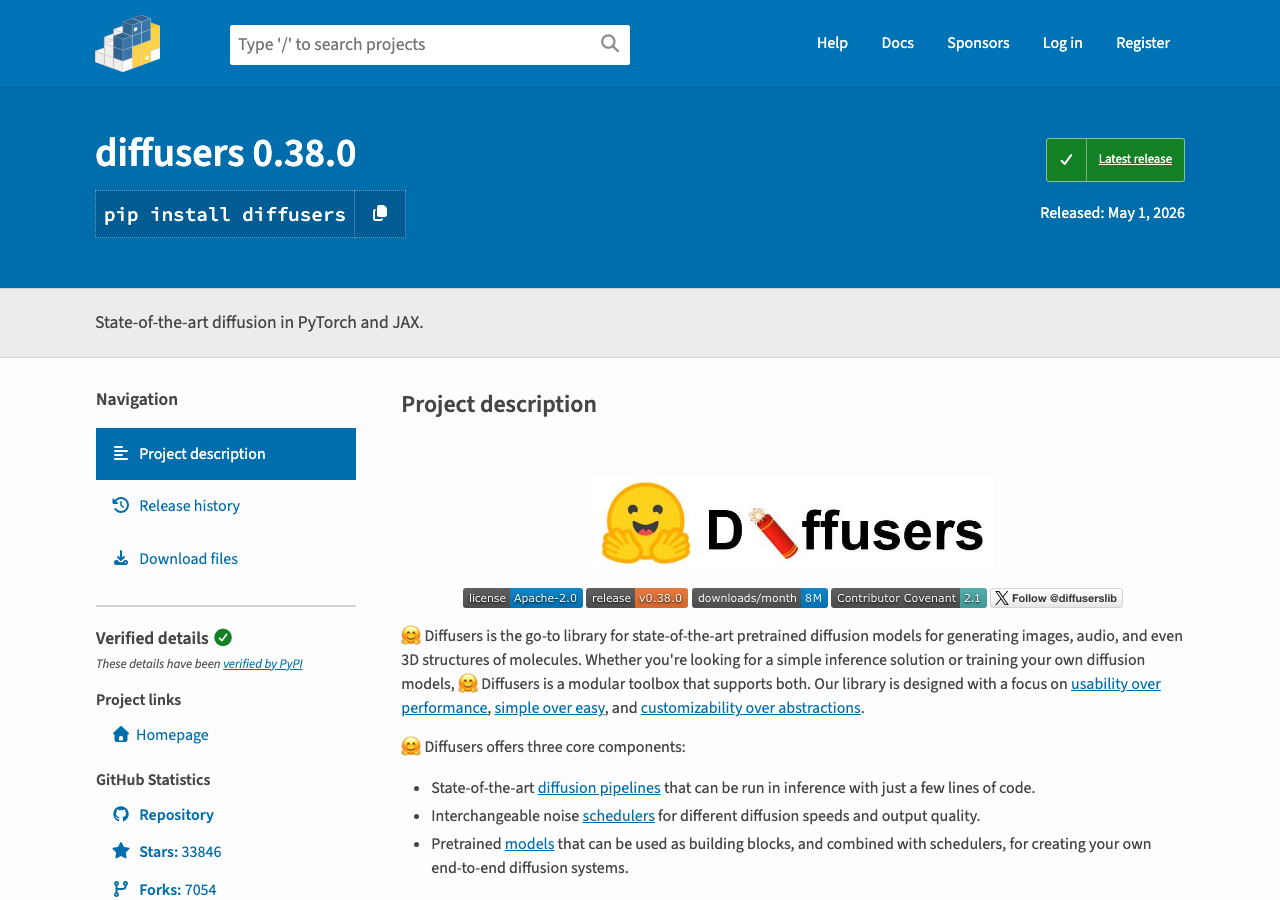Viewport: 1280px width, 900px height.
Task: Click Log in in the header
Action: (x=1062, y=43)
